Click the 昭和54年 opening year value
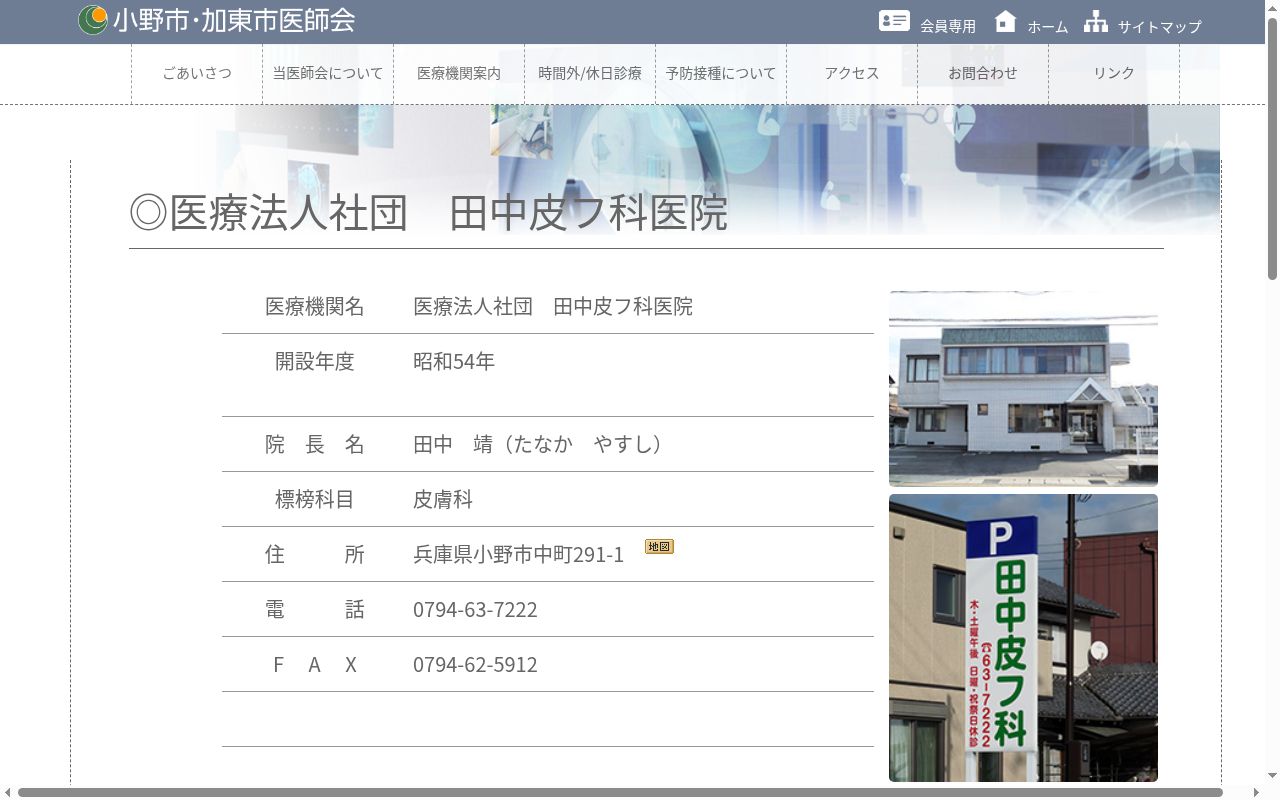The image size is (1280, 800). pyautogui.click(x=454, y=361)
